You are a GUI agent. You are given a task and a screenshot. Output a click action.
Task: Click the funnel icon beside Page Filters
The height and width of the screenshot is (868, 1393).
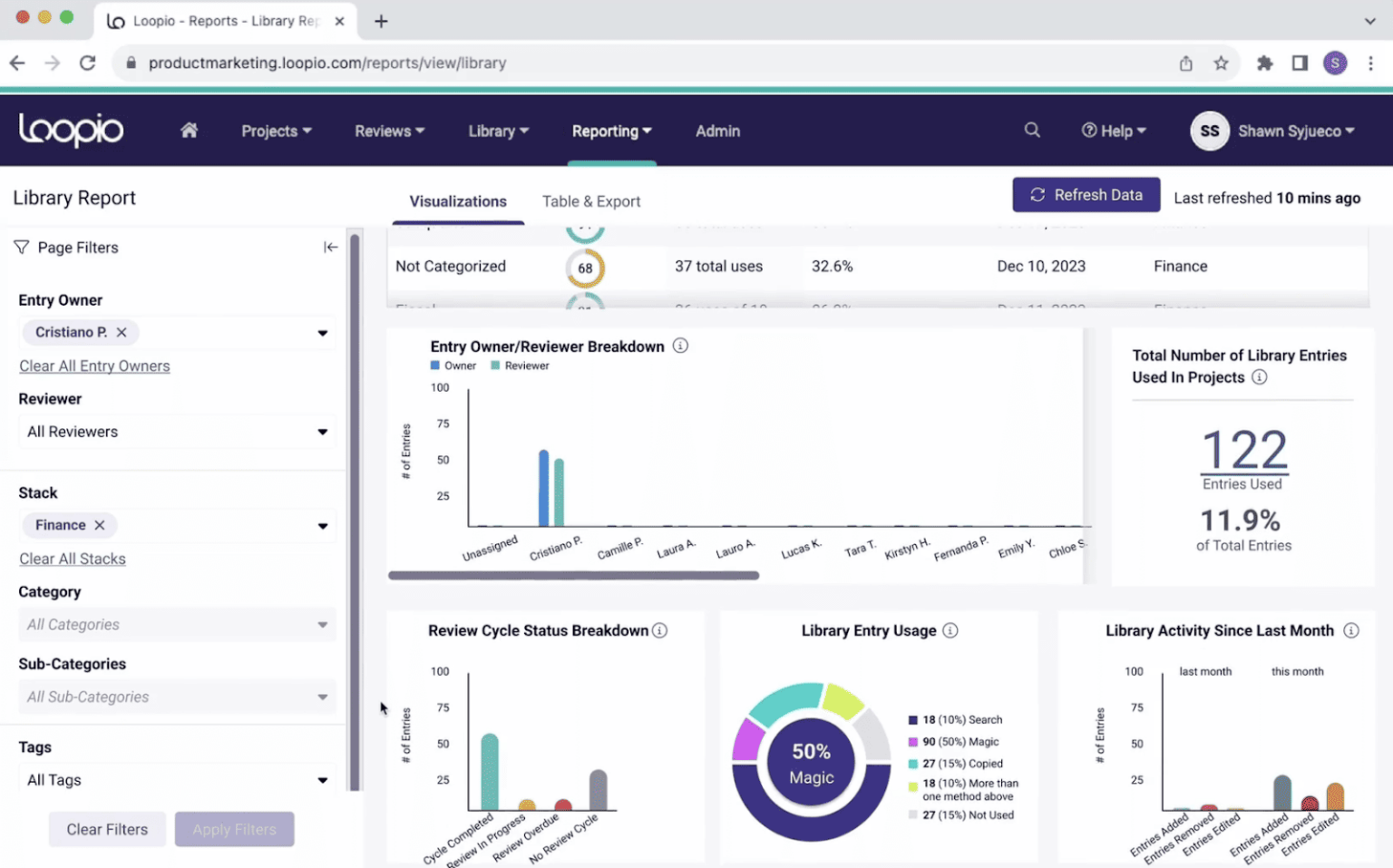click(x=20, y=247)
